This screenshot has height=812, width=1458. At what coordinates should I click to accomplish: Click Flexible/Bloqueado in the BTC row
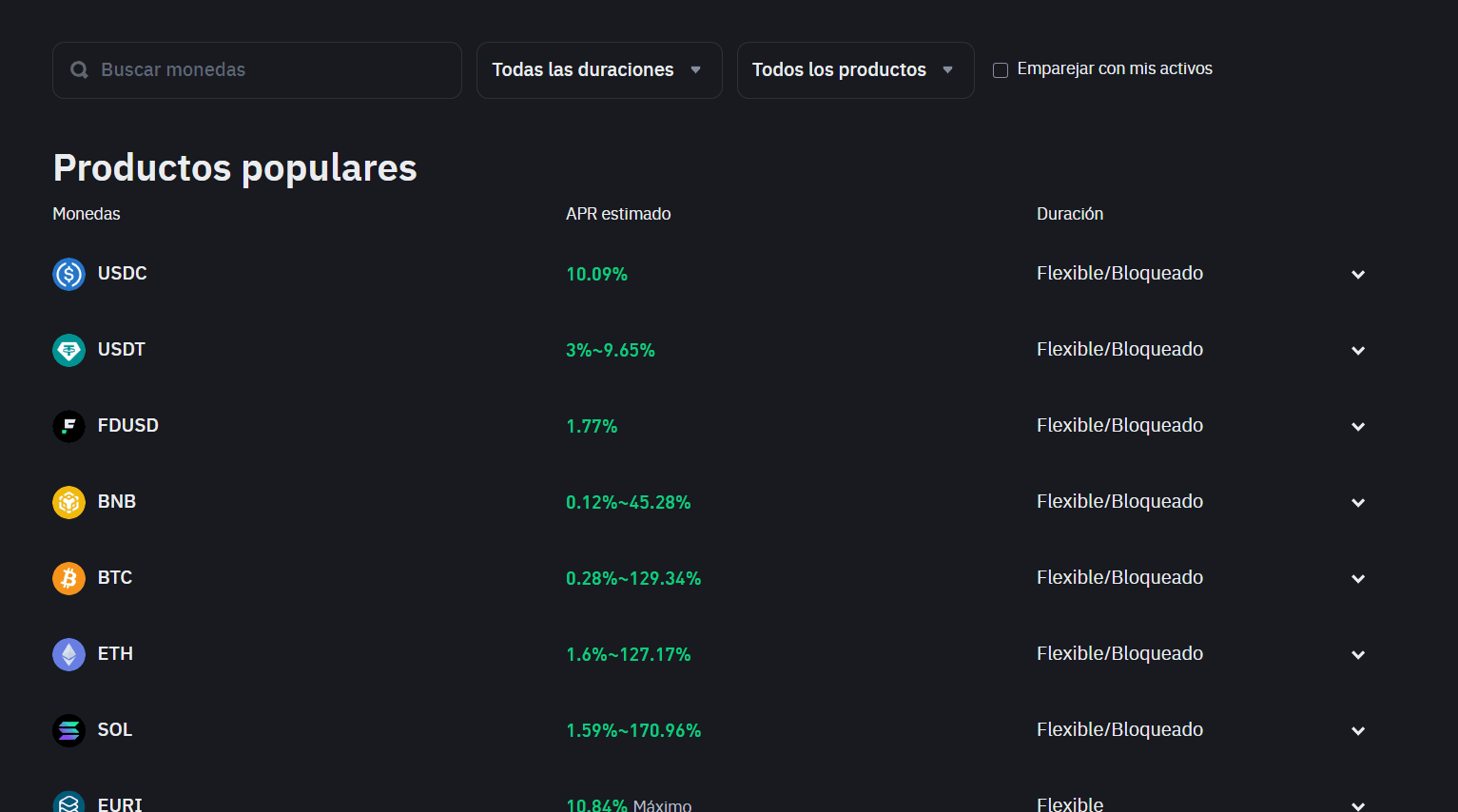1119,577
